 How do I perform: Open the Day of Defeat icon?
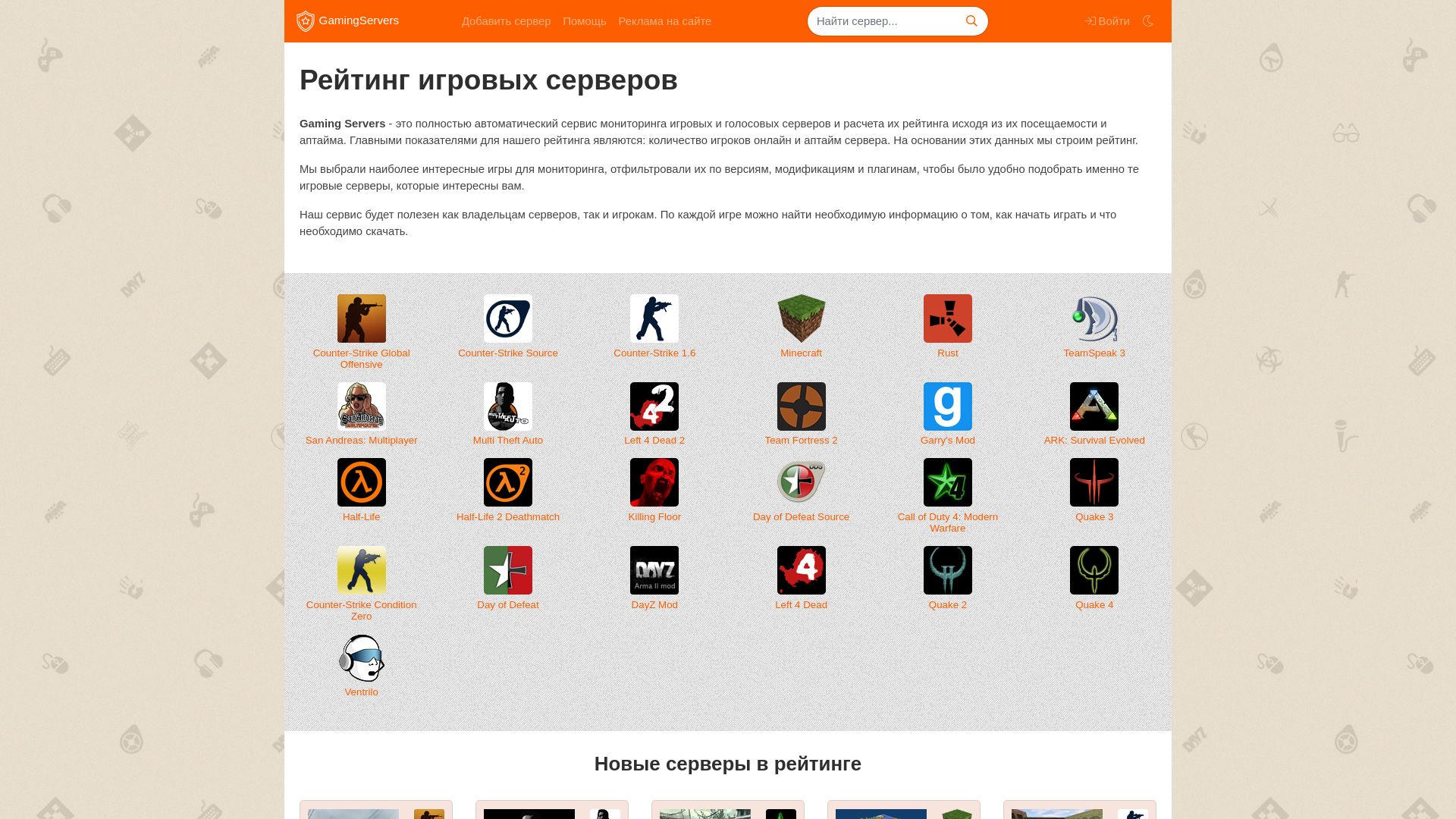(508, 570)
